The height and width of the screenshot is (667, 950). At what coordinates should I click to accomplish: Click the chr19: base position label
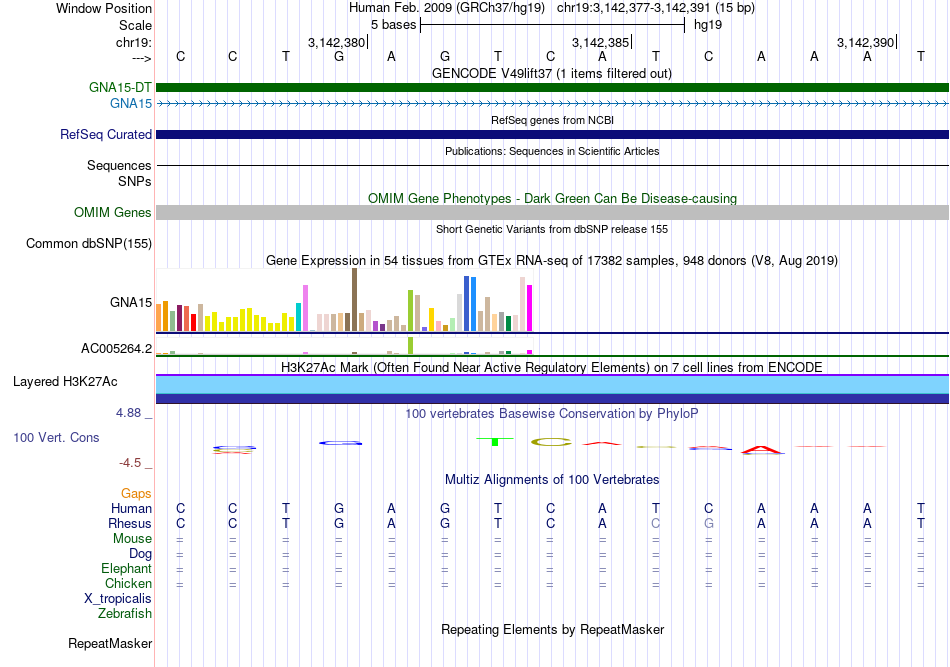(134, 42)
